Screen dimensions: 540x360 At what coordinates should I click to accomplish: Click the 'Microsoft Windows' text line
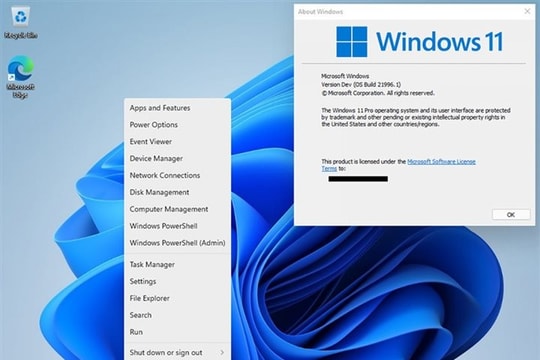[345, 76]
